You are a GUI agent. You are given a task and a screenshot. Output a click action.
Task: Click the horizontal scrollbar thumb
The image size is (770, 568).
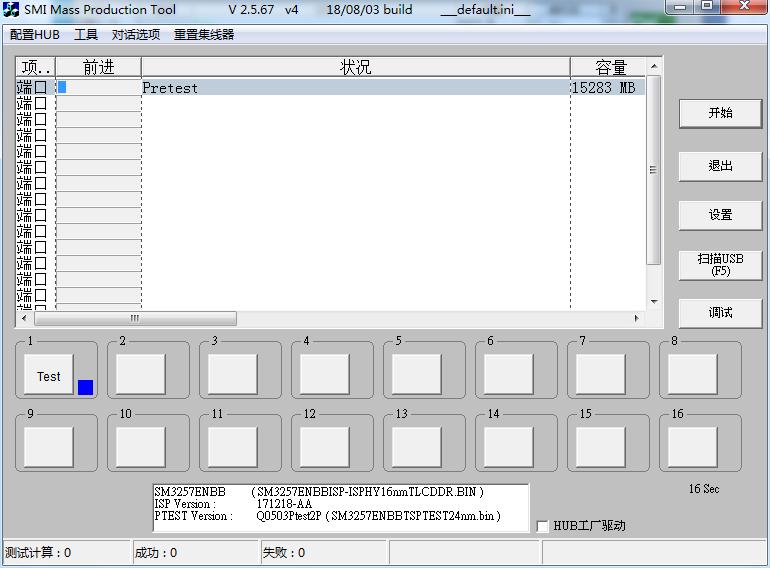(135, 318)
